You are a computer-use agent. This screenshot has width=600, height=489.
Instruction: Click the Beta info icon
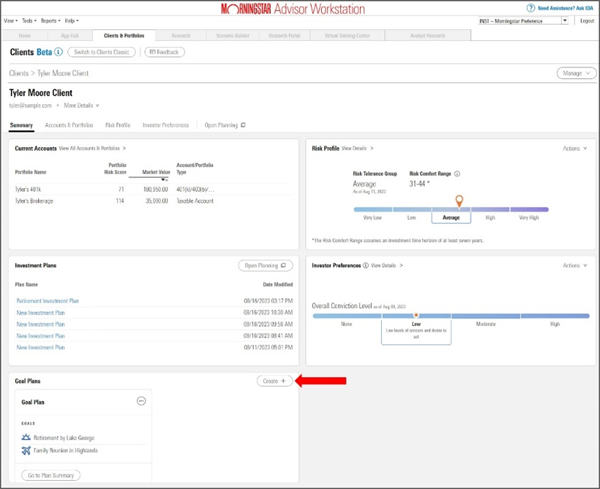tap(58, 52)
